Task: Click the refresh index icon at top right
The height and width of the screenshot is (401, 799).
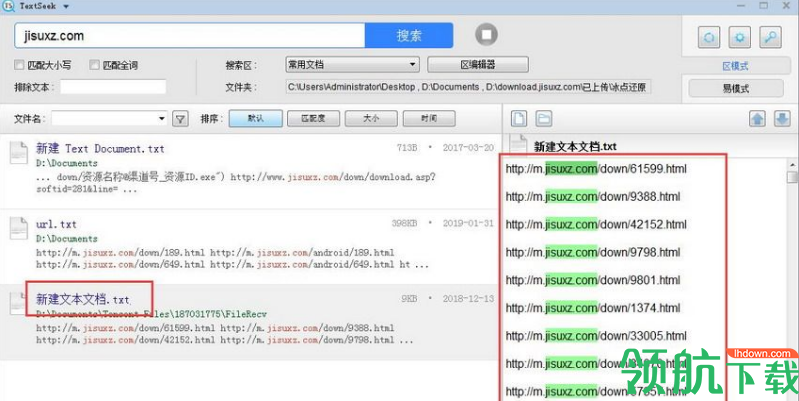Action: (x=709, y=37)
